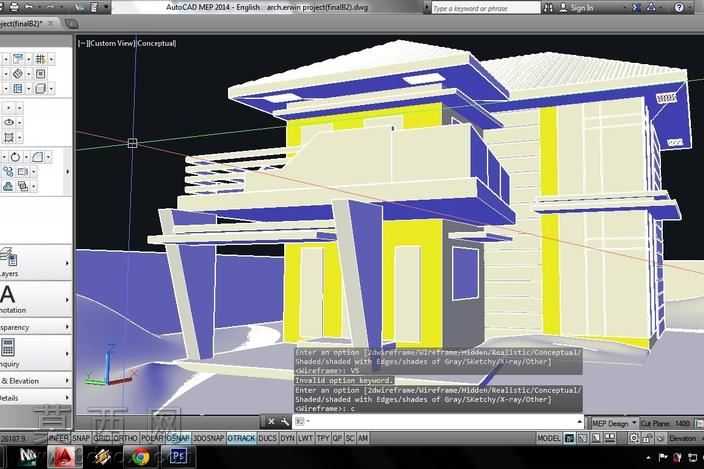Click Sign In button

pyautogui.click(x=577, y=8)
